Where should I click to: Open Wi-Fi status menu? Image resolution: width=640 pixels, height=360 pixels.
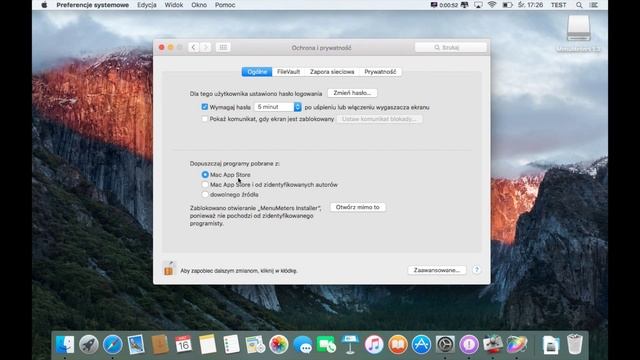point(492,5)
